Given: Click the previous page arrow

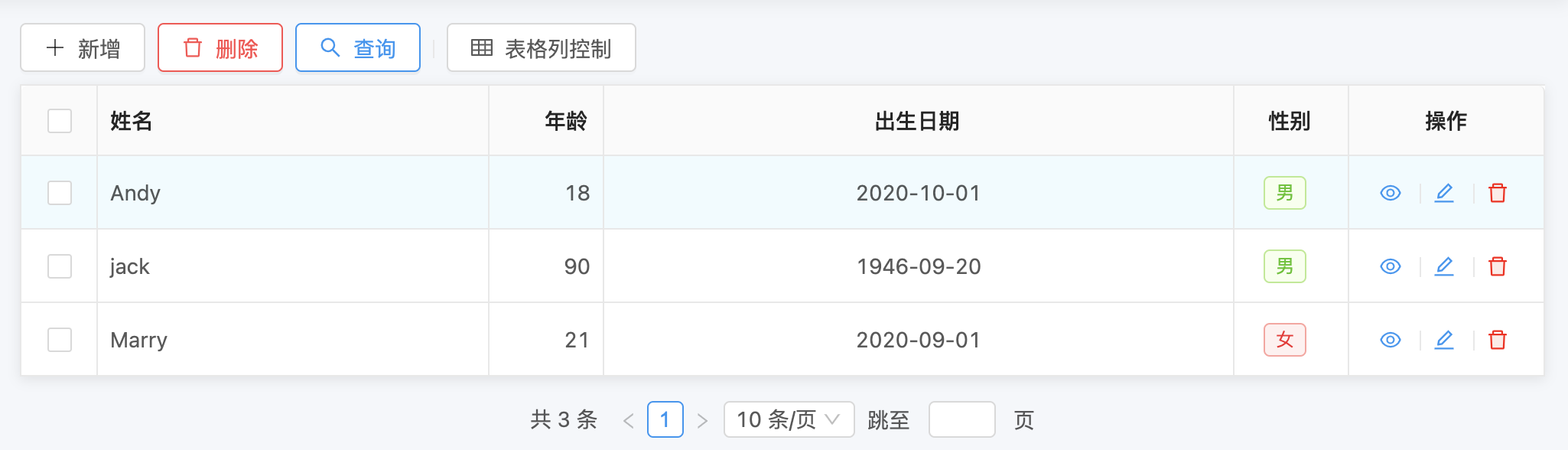Looking at the screenshot, I should 629,419.
